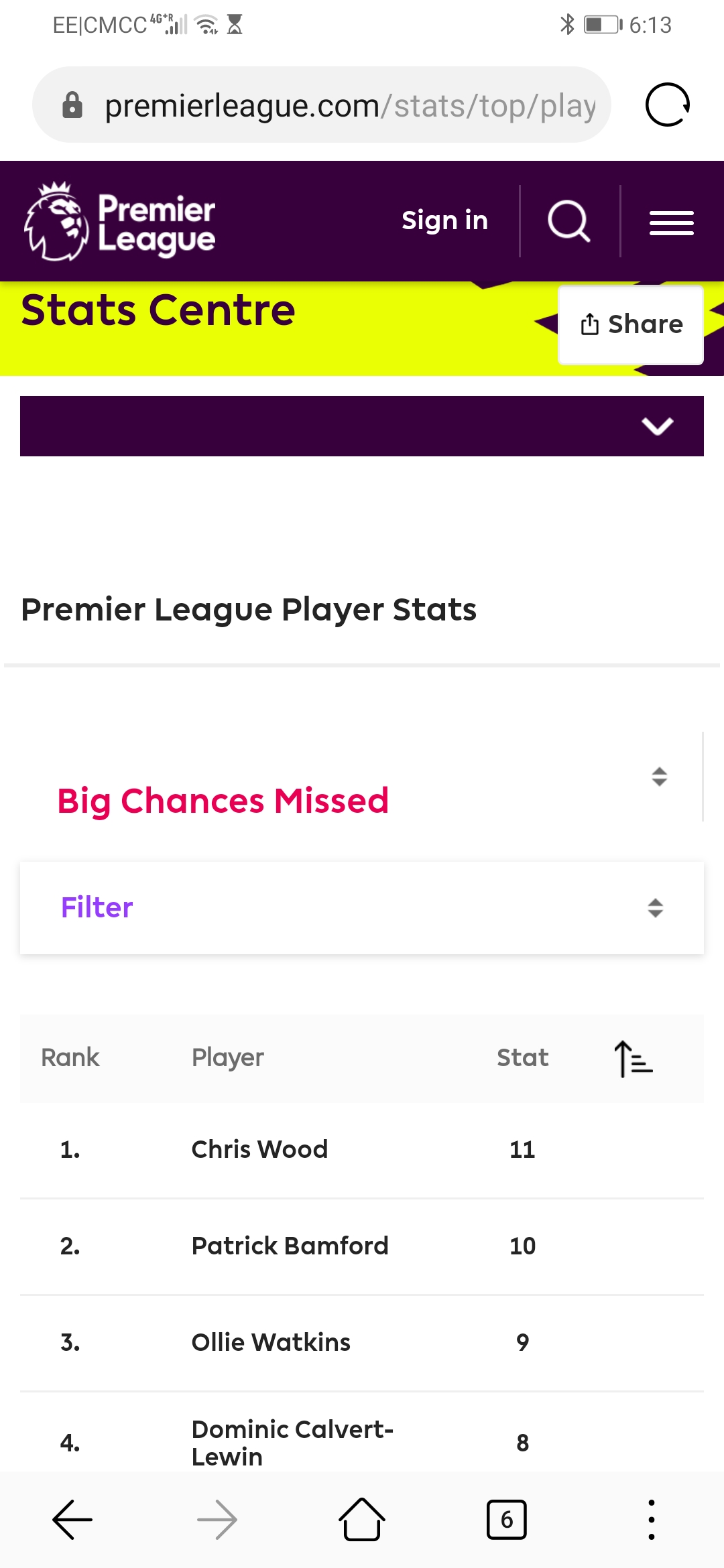The image size is (724, 1568).
Task: Tap the browser home icon
Action: (362, 1520)
